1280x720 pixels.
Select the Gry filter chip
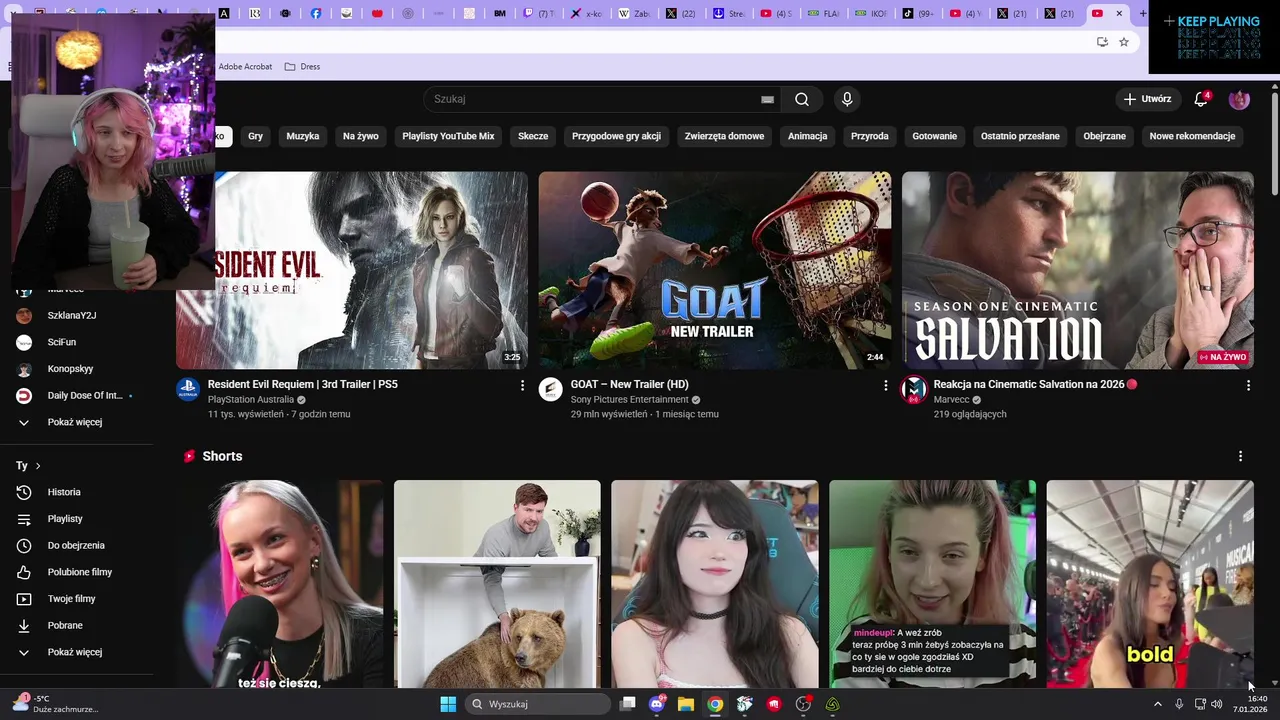(x=256, y=136)
